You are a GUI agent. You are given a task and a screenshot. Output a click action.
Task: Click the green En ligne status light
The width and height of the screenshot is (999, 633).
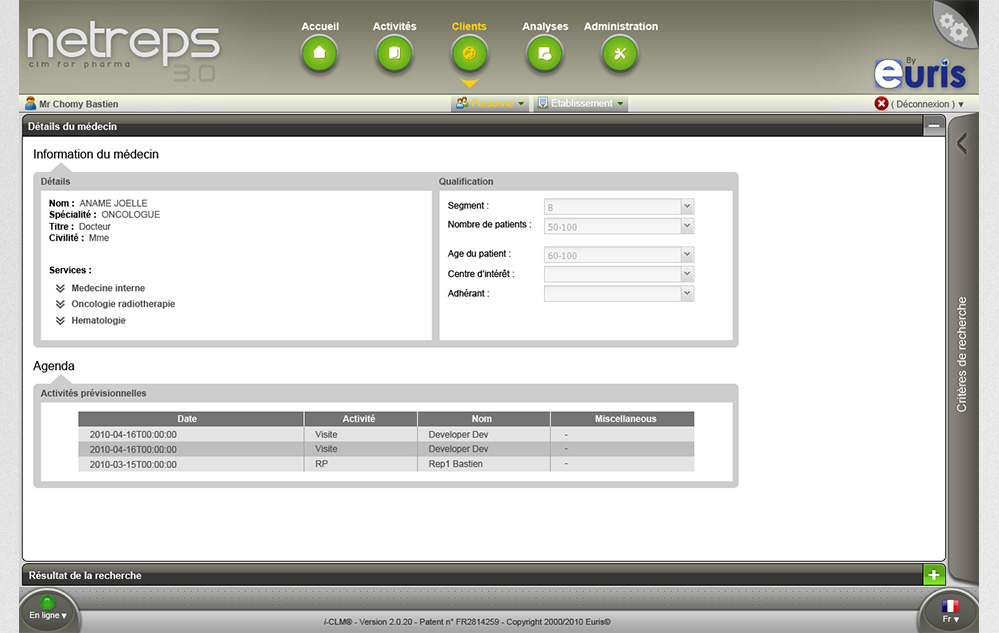pyautogui.click(x=47, y=602)
